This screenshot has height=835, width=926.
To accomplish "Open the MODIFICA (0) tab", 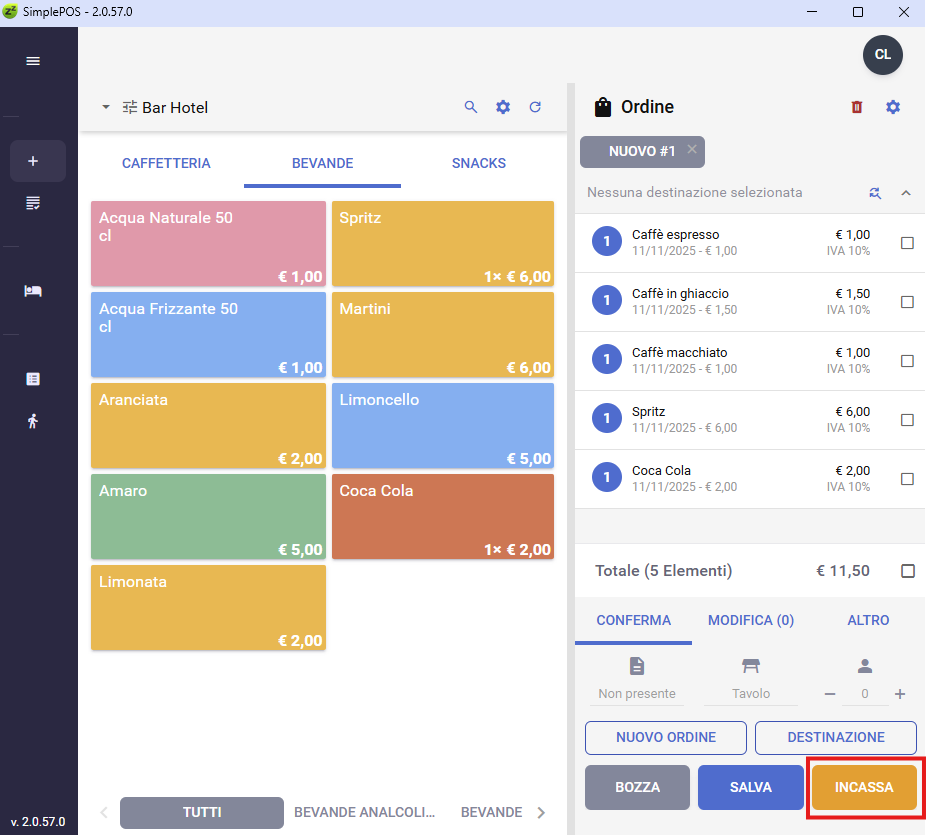I will click(x=750, y=620).
